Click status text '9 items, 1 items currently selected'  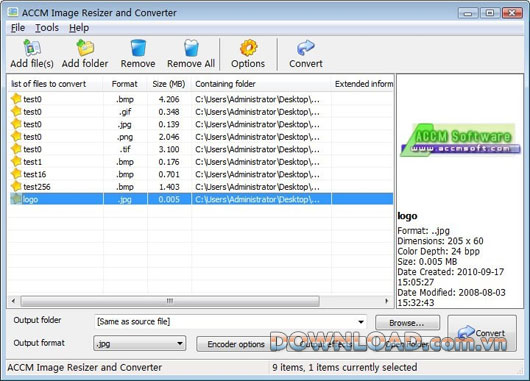pyautogui.click(x=344, y=367)
